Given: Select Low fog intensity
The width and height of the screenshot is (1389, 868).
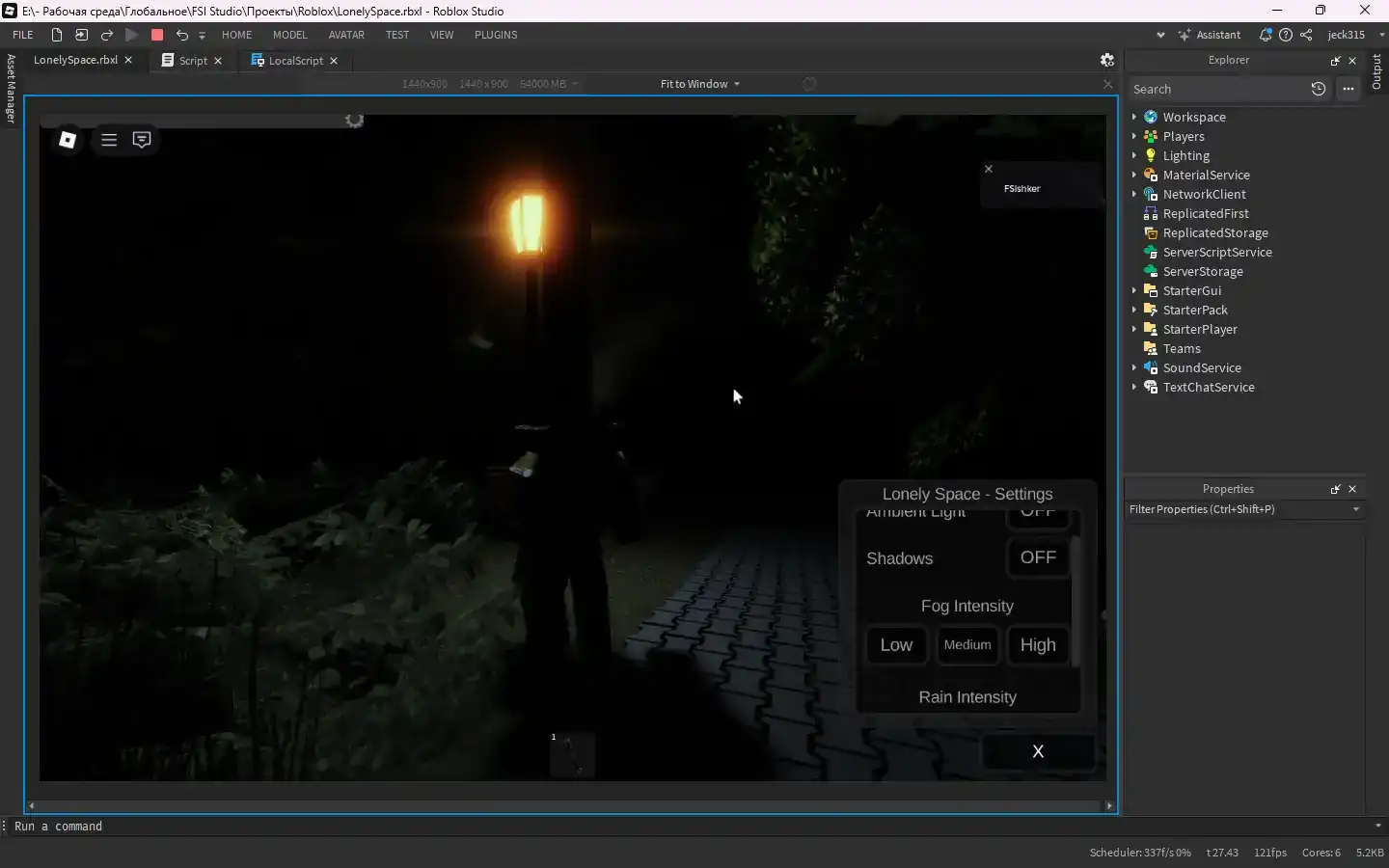Looking at the screenshot, I should (896, 645).
